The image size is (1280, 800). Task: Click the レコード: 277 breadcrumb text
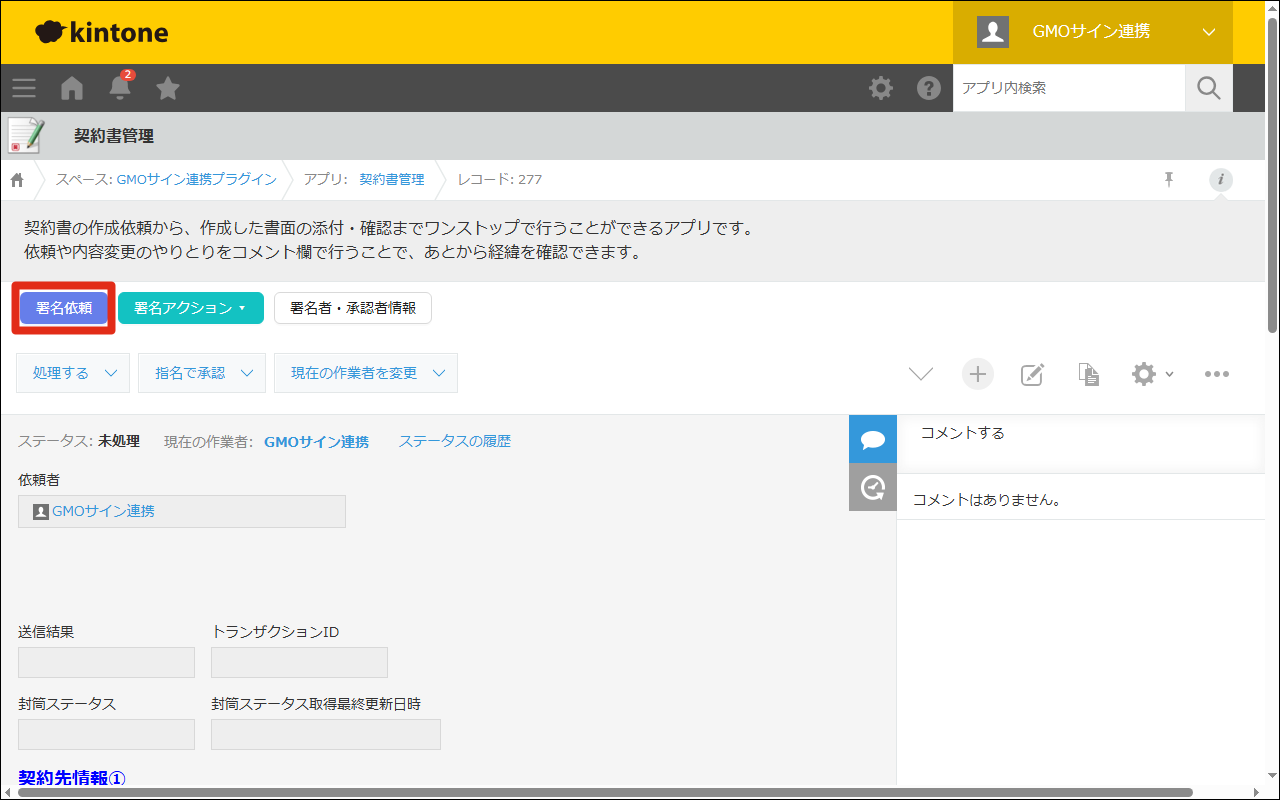pos(500,180)
